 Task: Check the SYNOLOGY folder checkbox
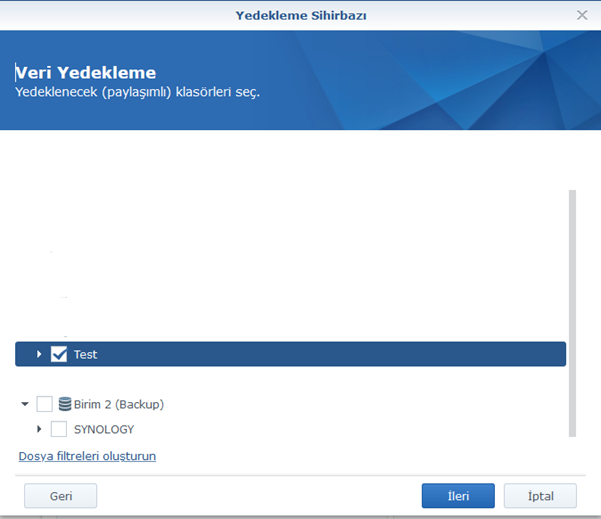coord(59,429)
